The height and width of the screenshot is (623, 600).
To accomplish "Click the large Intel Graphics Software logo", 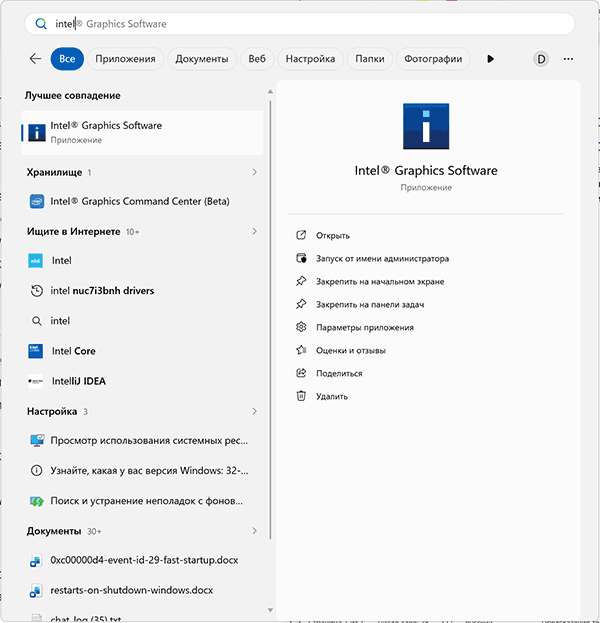I will (x=426, y=126).
